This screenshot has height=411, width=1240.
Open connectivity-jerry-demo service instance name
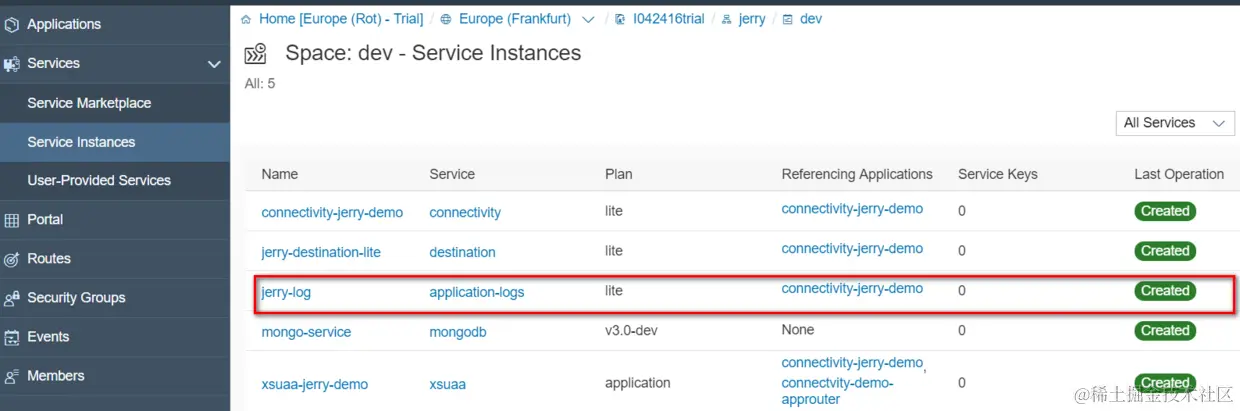pyautogui.click(x=332, y=212)
